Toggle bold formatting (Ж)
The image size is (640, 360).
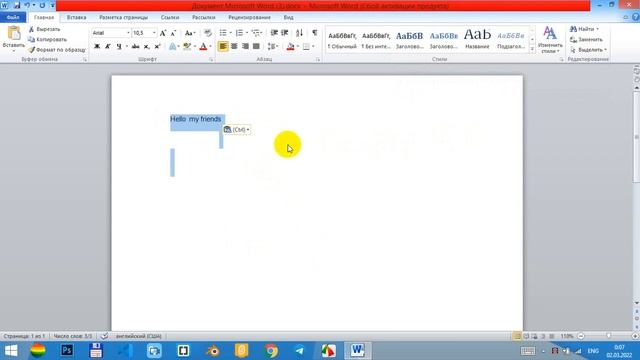tap(97, 47)
